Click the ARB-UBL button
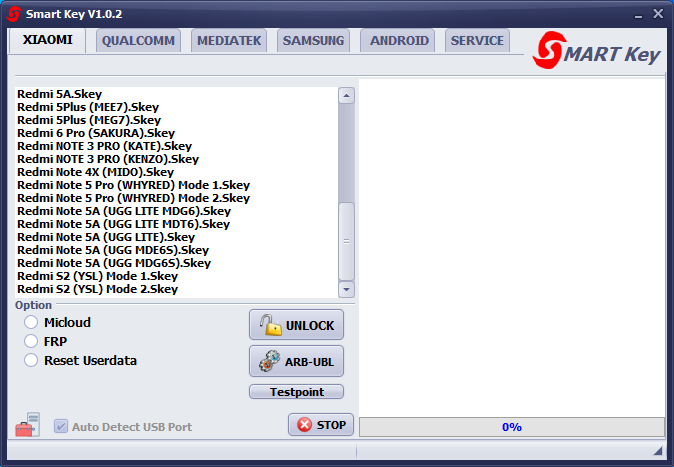Image resolution: width=674 pixels, height=467 pixels. coord(296,361)
